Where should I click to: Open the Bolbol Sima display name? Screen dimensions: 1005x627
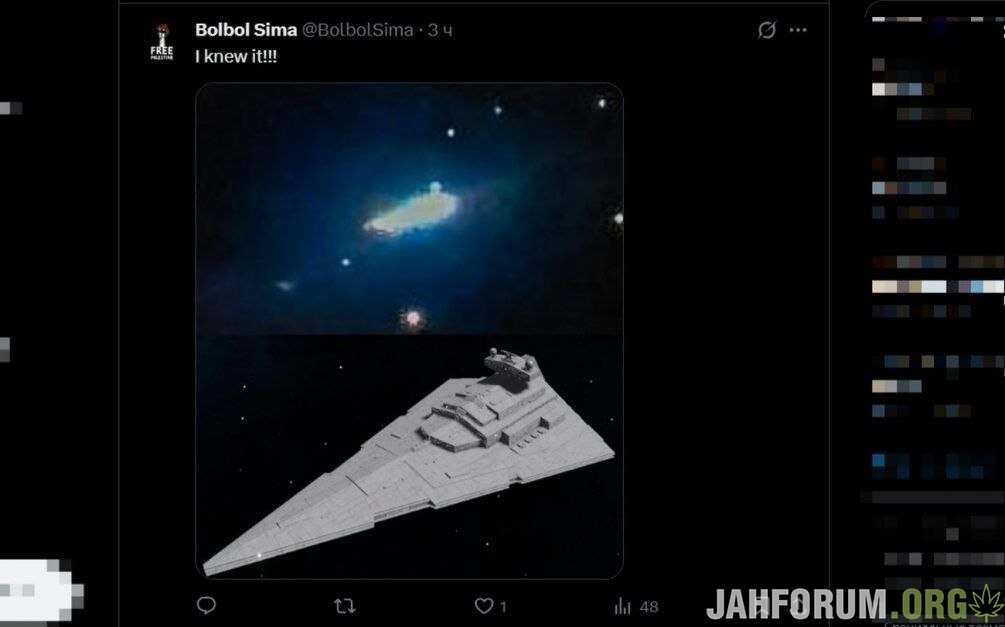tap(246, 29)
